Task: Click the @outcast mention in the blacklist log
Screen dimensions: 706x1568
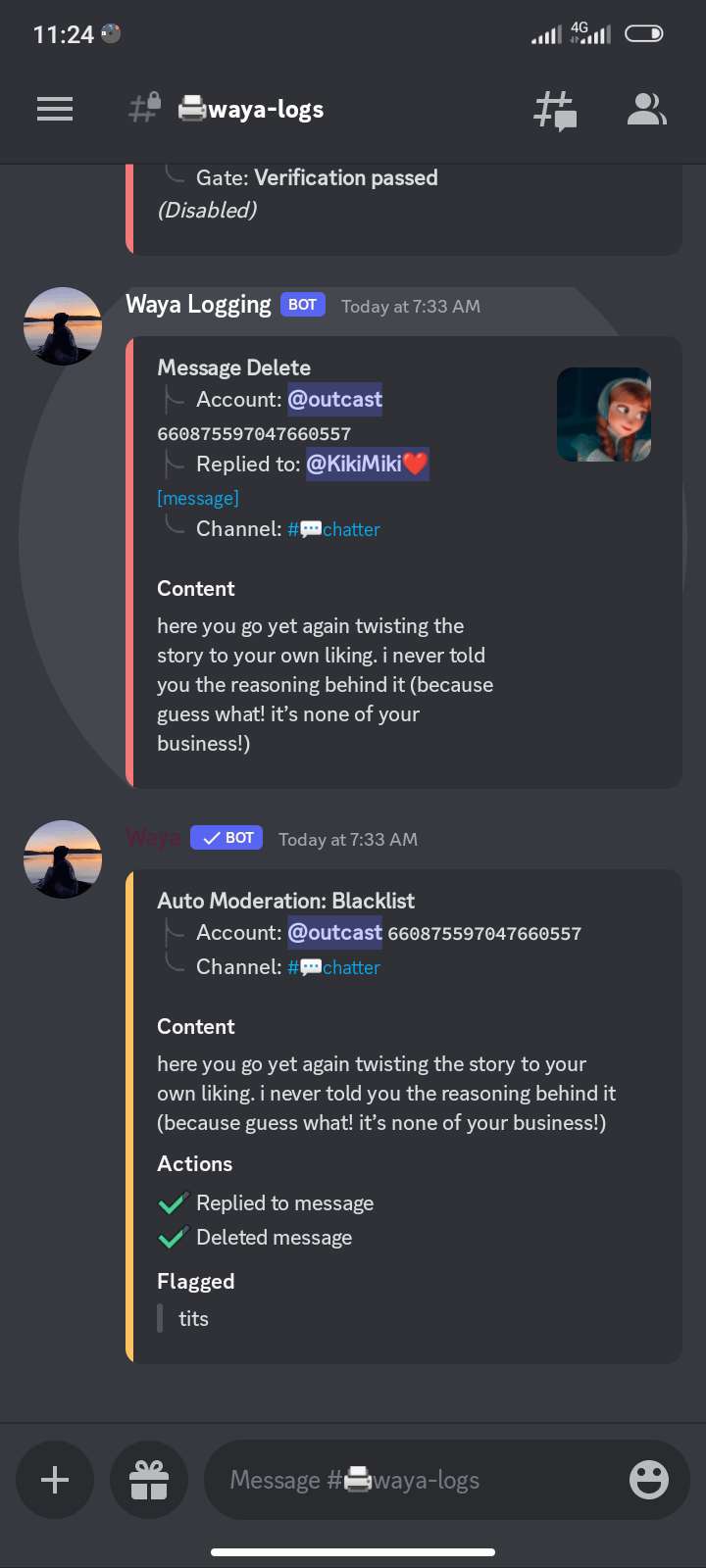Action: click(334, 932)
